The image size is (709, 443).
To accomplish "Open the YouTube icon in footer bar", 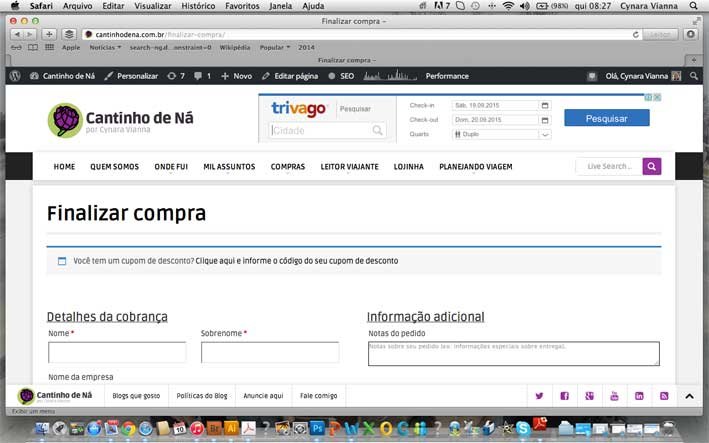I will 614,396.
